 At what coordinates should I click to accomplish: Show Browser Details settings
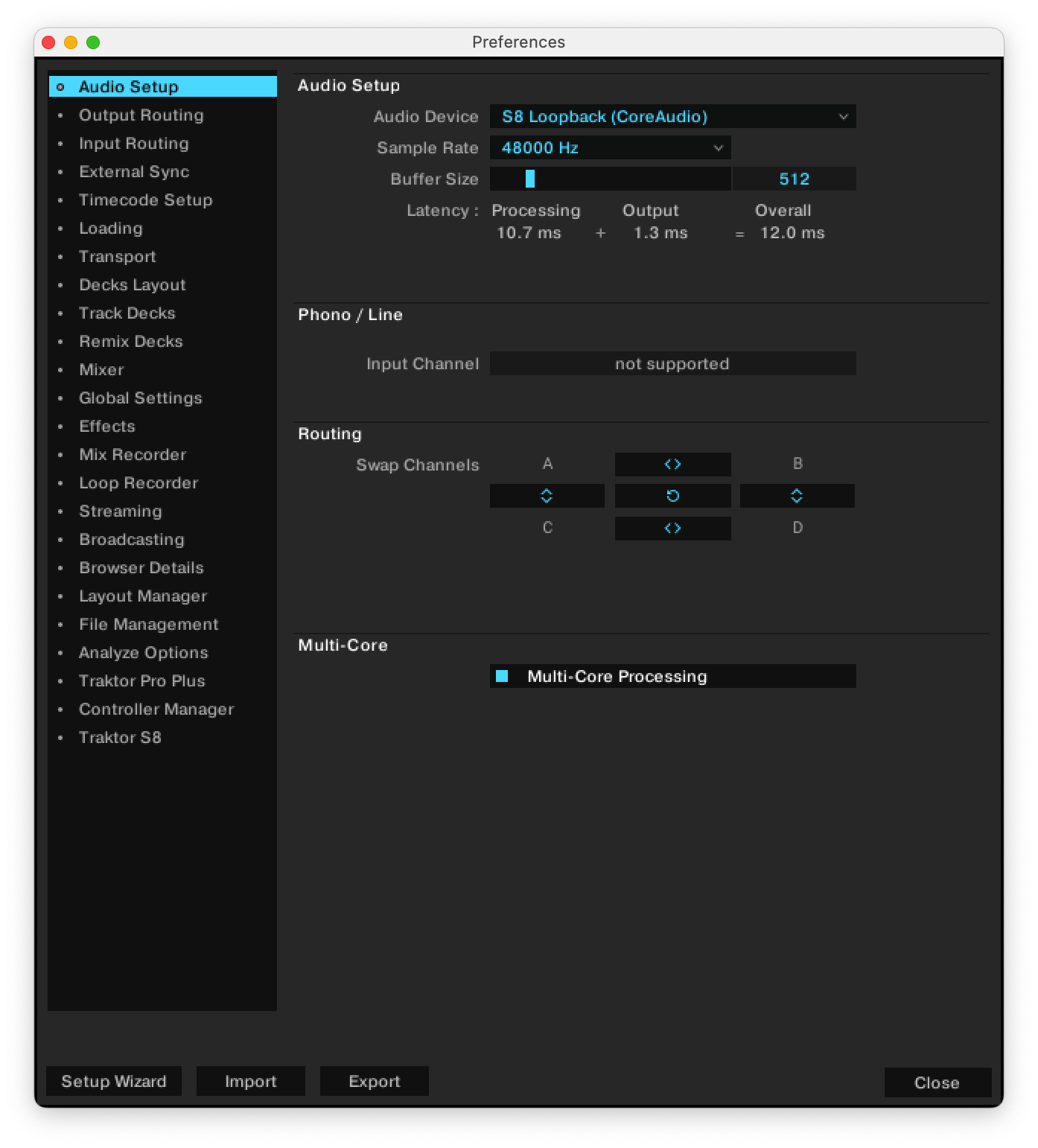(162, 567)
